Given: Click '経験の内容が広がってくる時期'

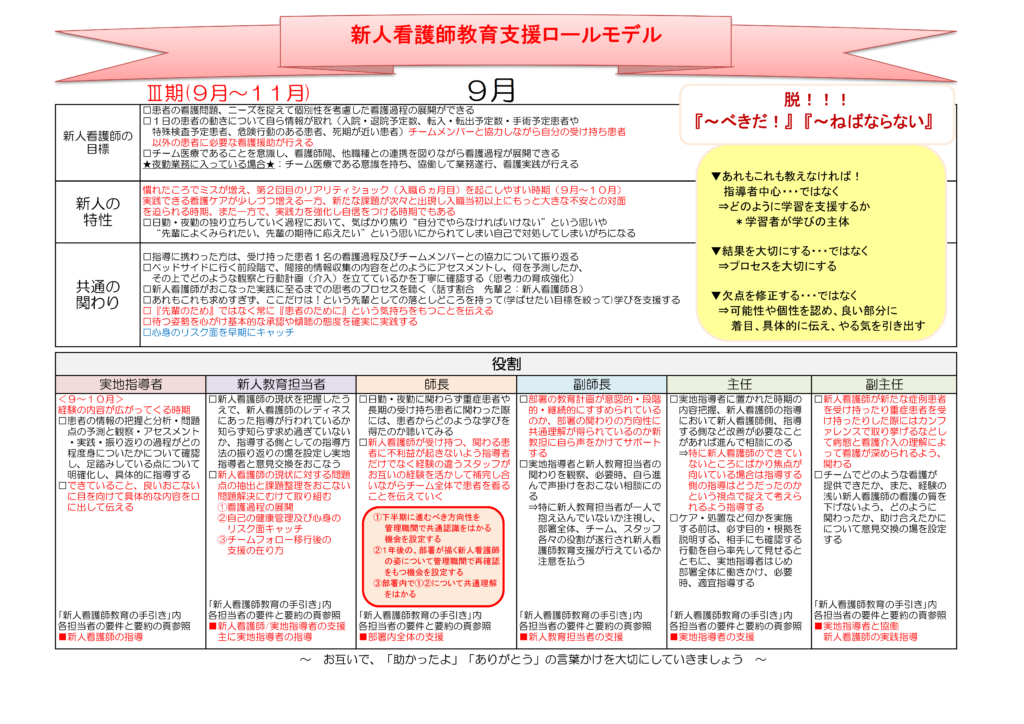Looking at the screenshot, I should (124, 410).
